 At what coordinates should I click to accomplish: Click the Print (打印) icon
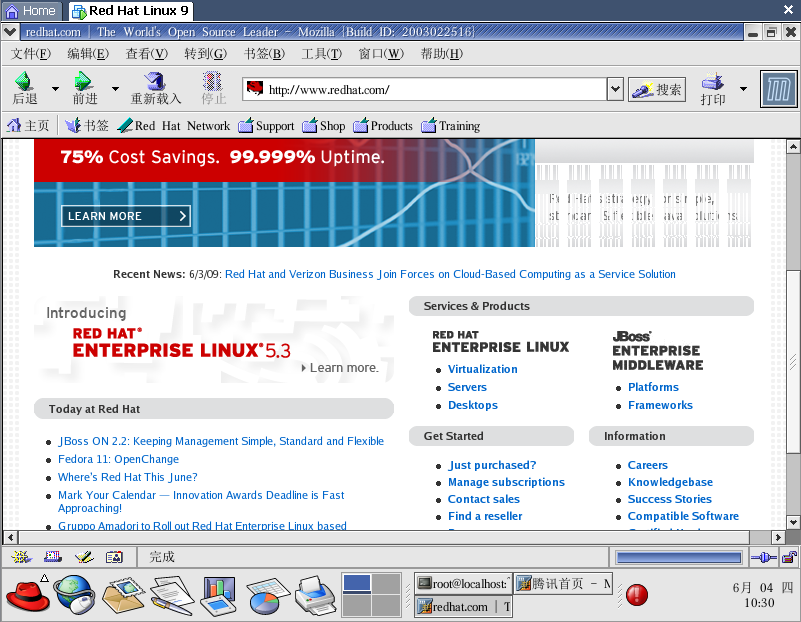point(713,88)
